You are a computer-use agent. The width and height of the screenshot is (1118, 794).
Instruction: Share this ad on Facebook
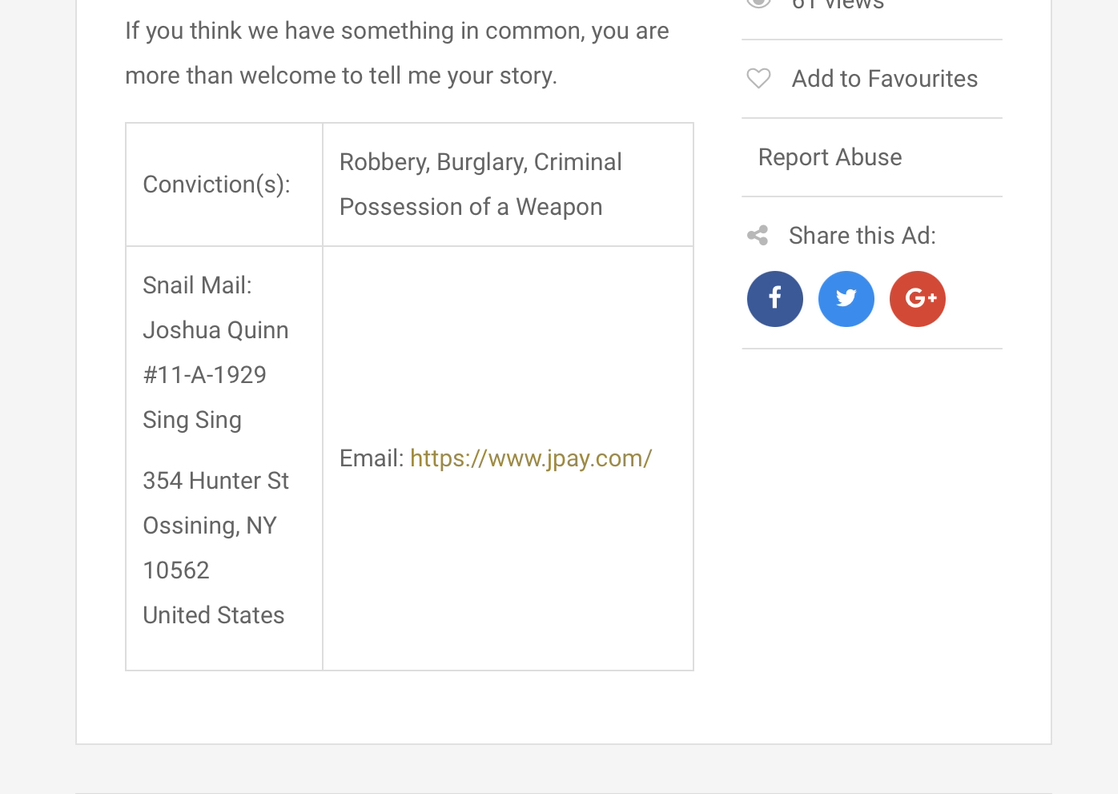[775, 299]
